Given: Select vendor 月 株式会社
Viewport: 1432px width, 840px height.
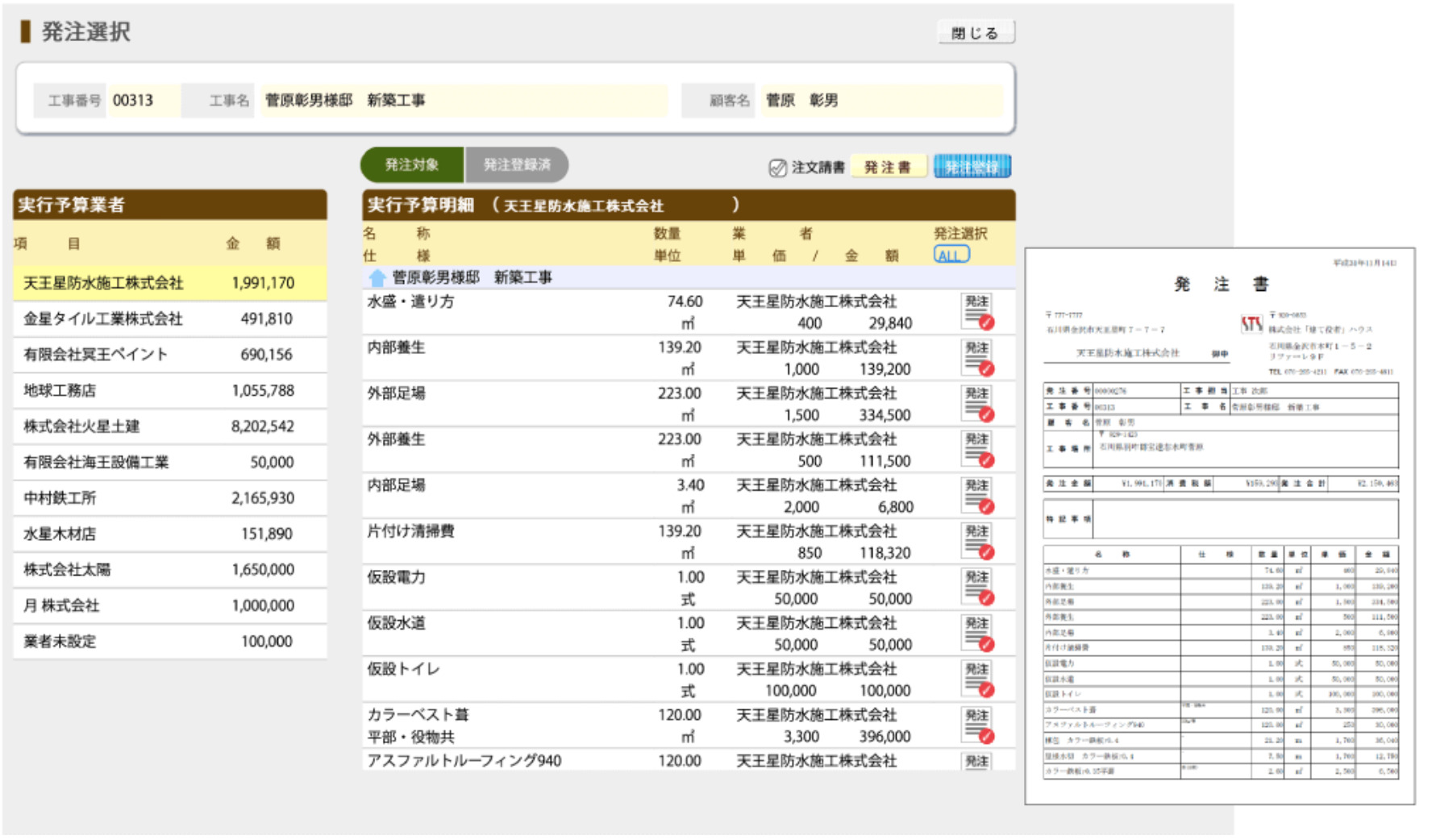Looking at the screenshot, I should coord(170,606).
